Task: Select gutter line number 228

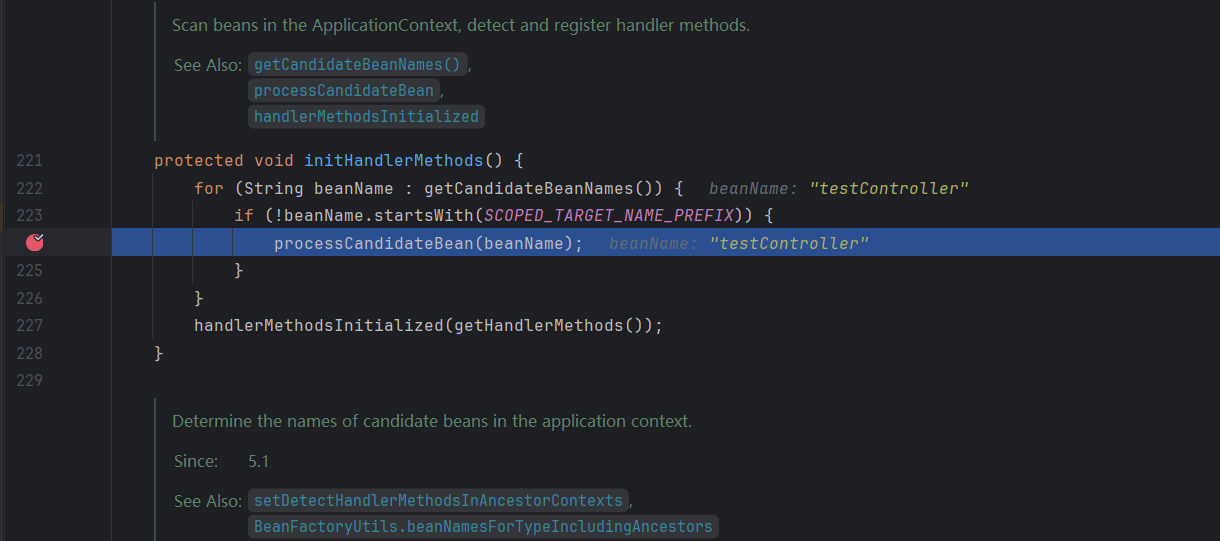Action: 30,353
